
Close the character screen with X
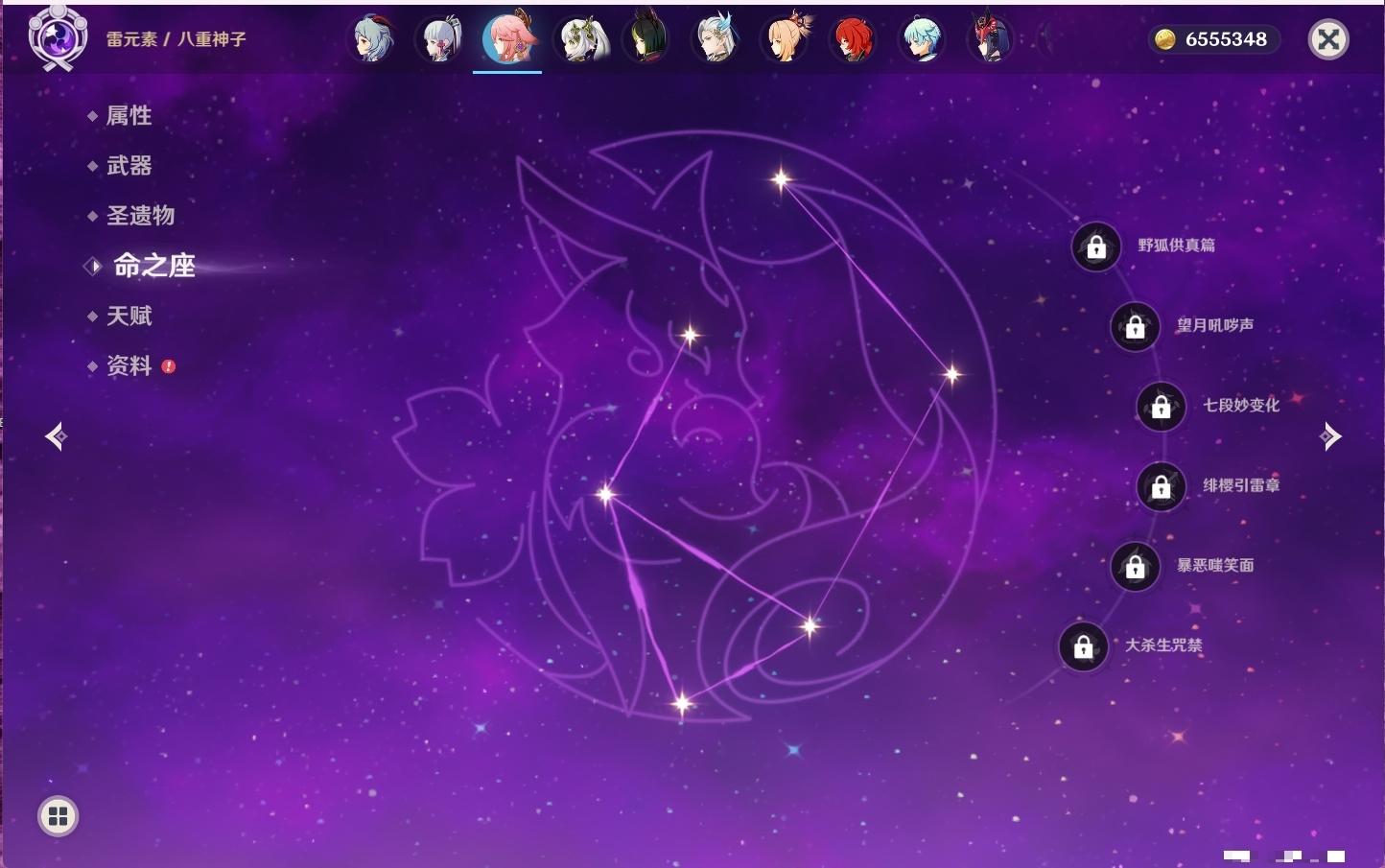[x=1328, y=39]
